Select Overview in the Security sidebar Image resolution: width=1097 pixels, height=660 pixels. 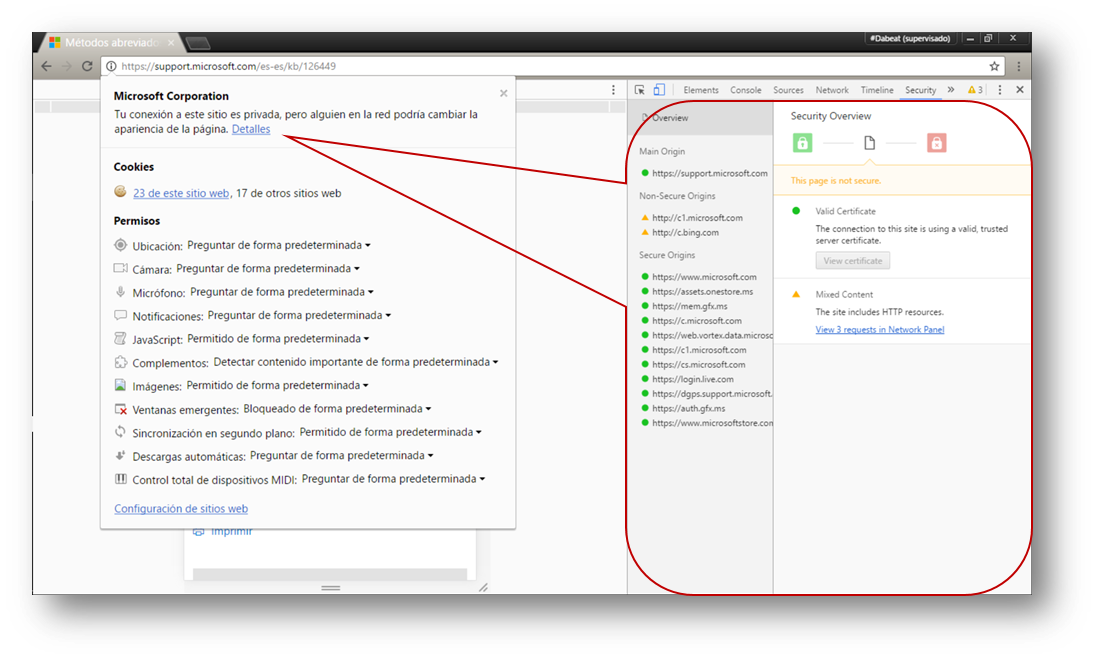(x=700, y=118)
